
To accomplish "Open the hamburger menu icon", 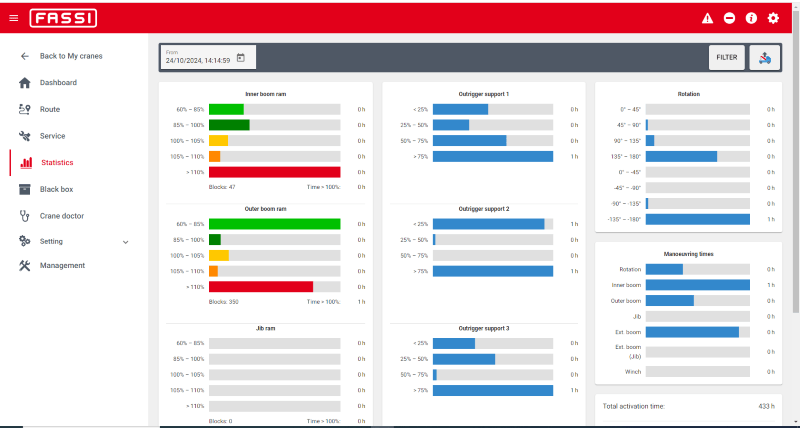I will pyautogui.click(x=14, y=18).
